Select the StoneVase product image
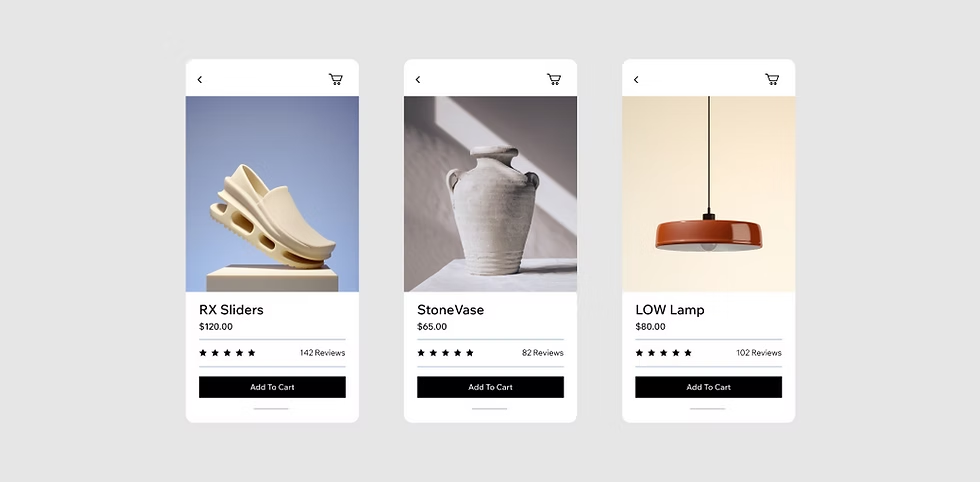Image resolution: width=980 pixels, height=482 pixels. (491, 194)
